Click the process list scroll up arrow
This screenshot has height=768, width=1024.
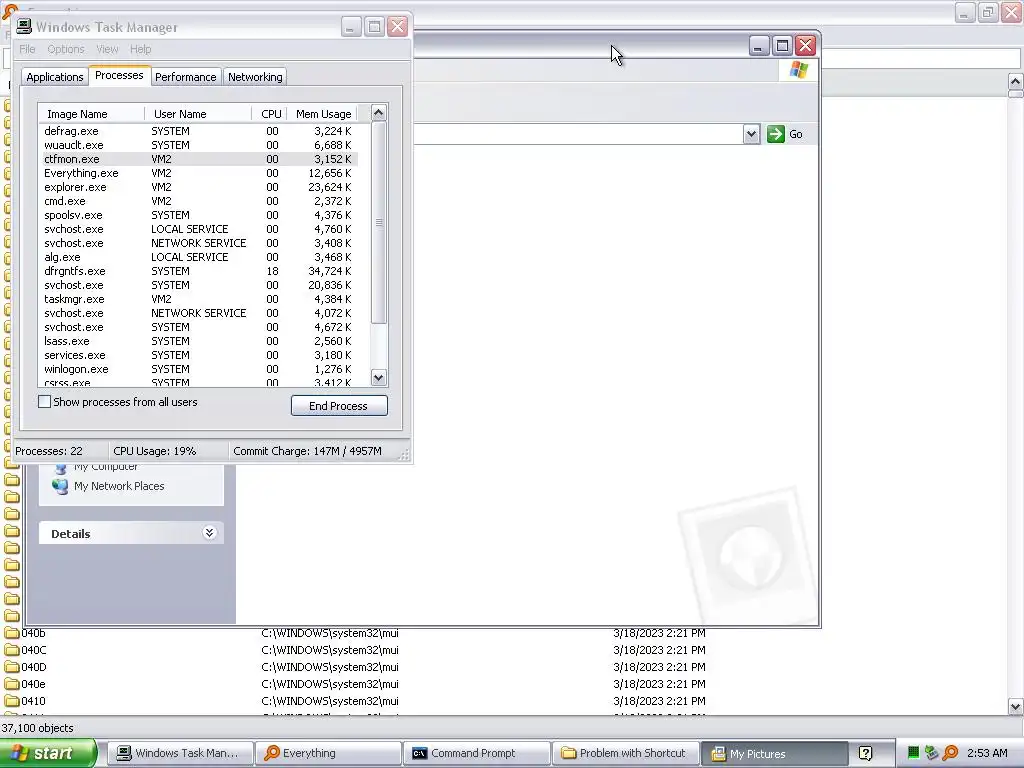click(379, 113)
